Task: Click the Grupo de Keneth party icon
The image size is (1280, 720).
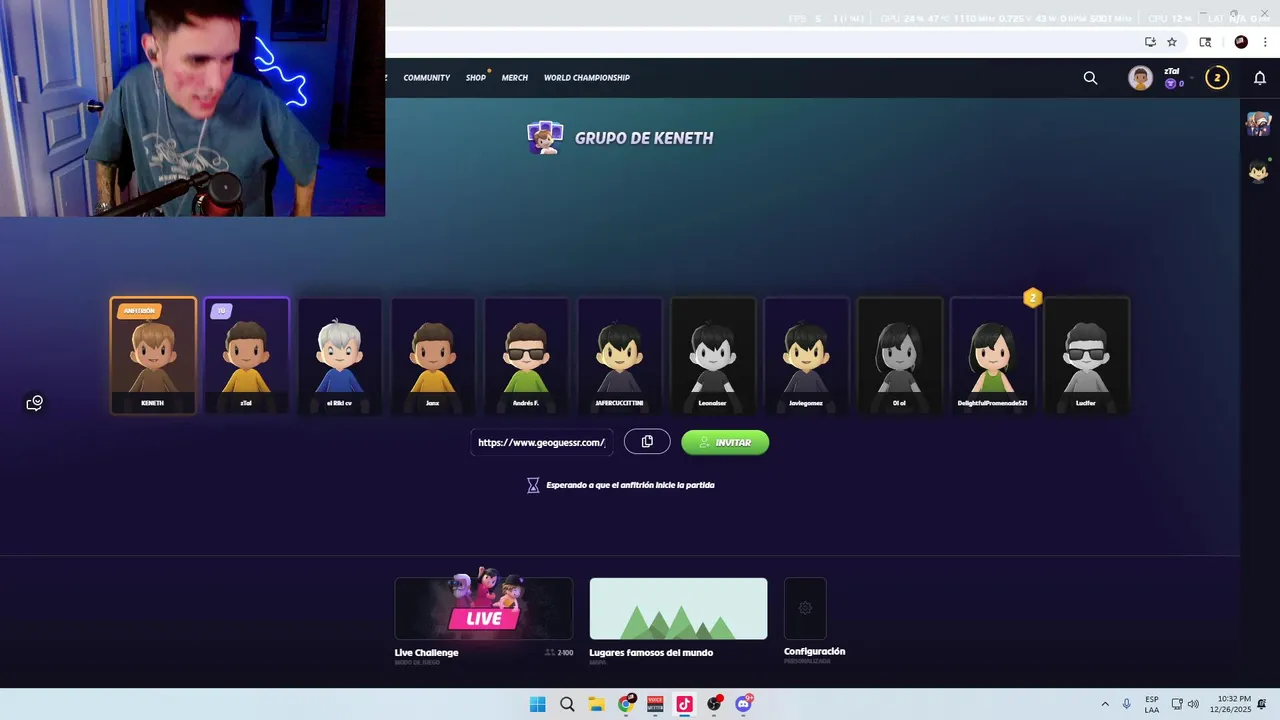Action: [545, 138]
